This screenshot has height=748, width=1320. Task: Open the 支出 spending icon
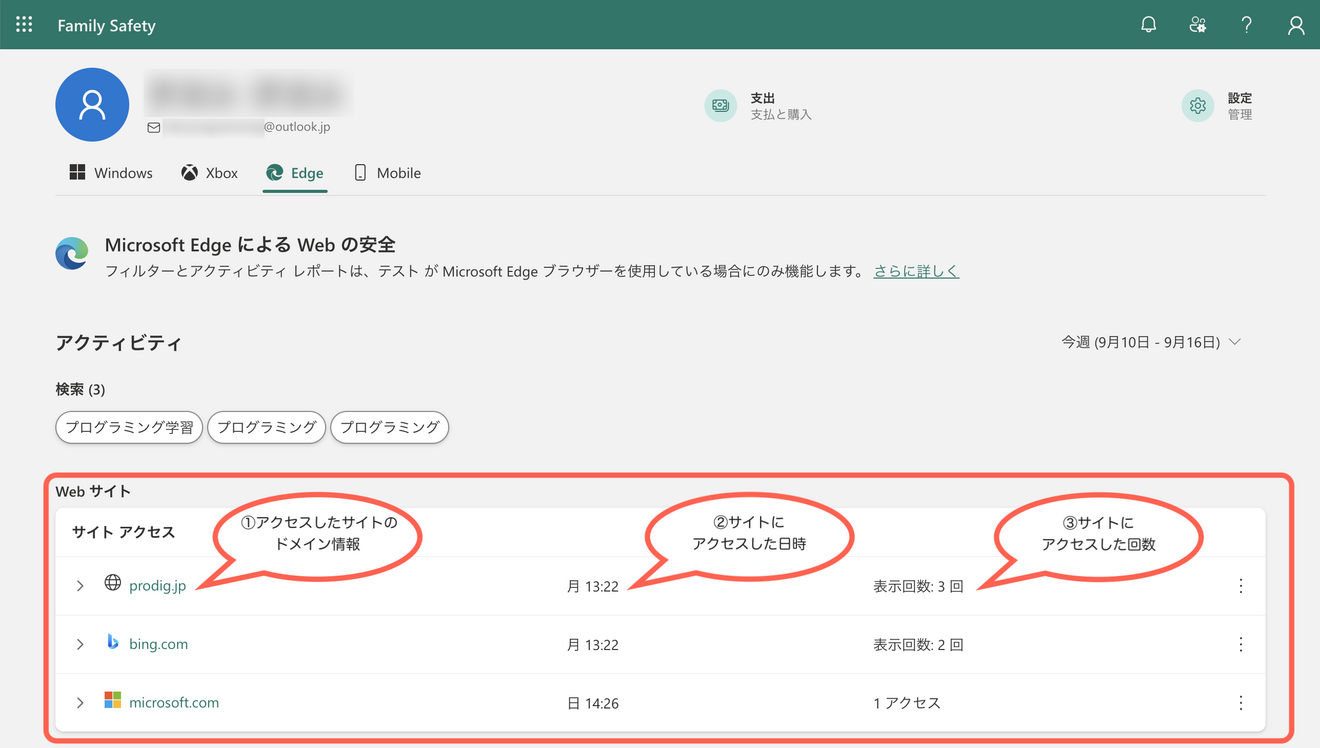[720, 105]
